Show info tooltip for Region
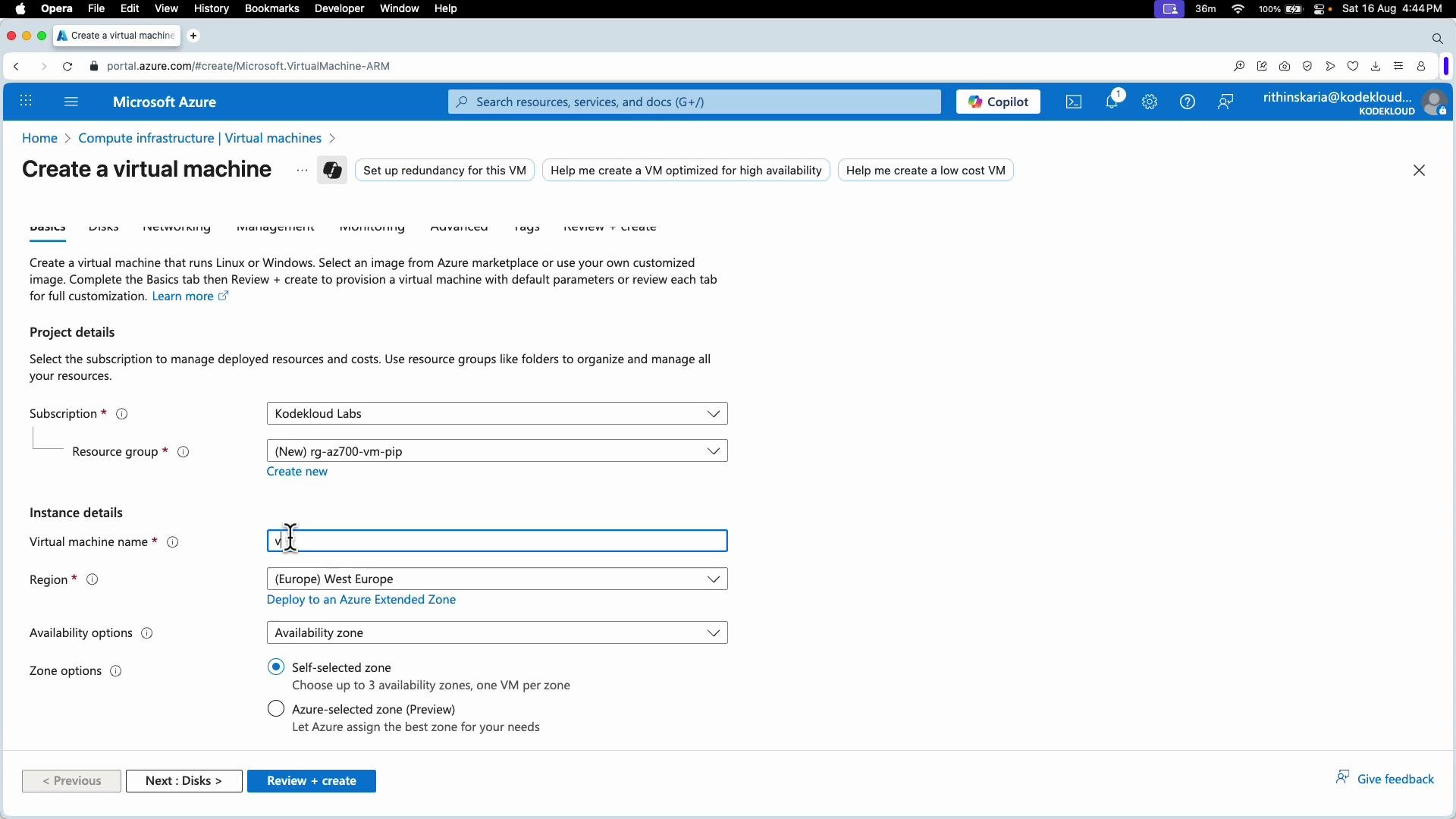Screen dimensions: 1456x819 point(92,579)
